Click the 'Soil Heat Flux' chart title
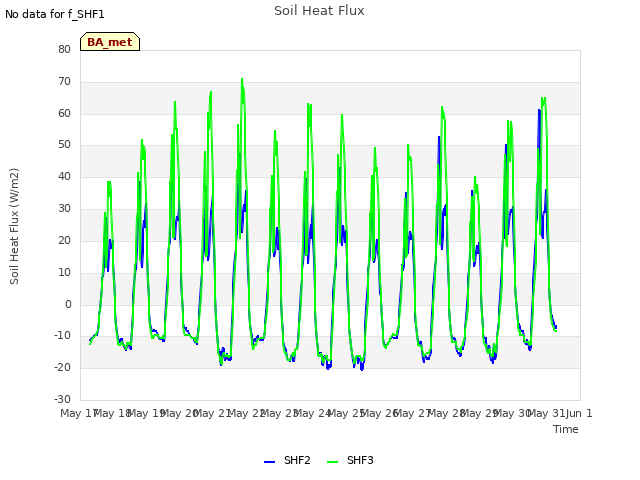Viewport: 640px width, 480px height. (x=319, y=11)
